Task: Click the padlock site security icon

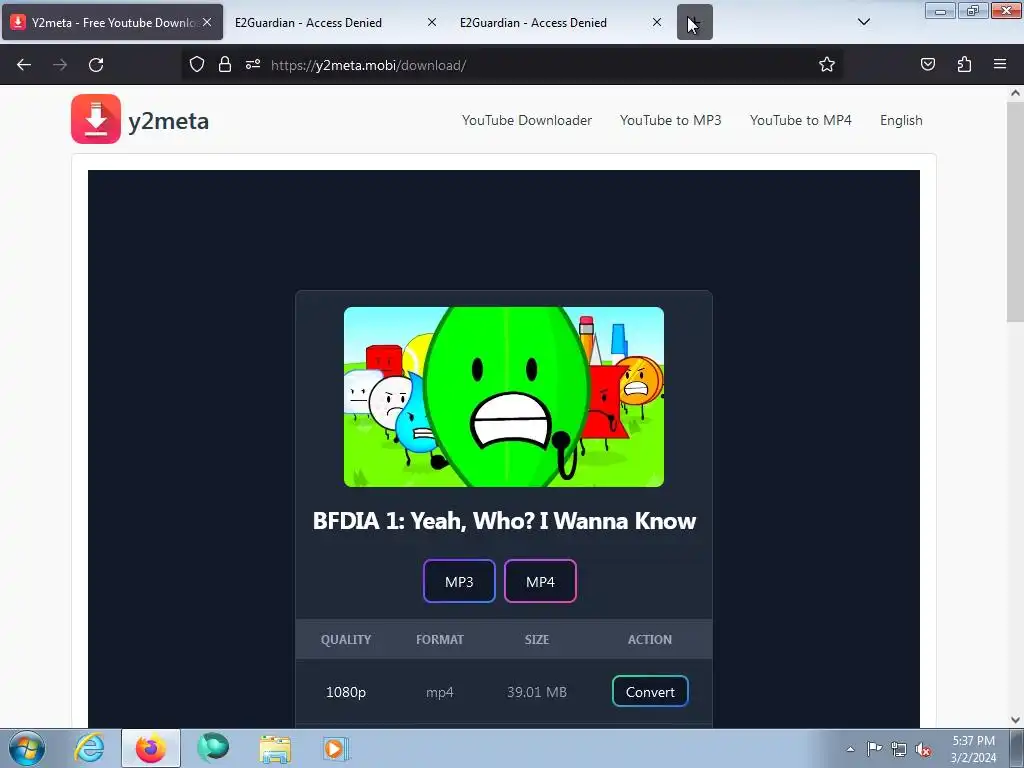Action: click(x=225, y=64)
